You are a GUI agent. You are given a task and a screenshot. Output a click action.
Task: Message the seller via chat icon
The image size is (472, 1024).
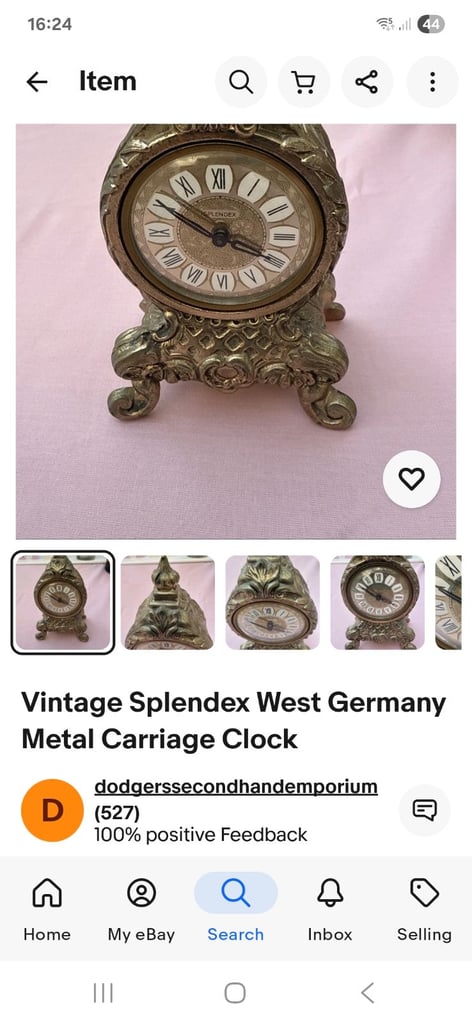(x=424, y=810)
